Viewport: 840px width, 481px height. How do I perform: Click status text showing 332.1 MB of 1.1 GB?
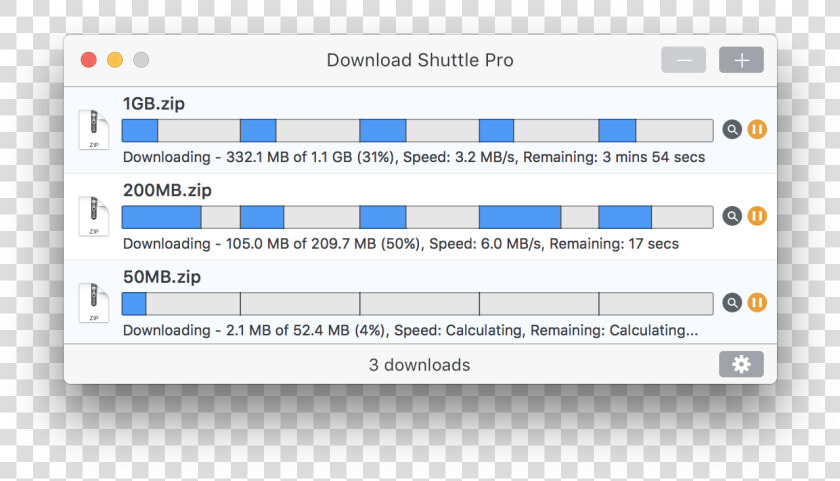414,157
